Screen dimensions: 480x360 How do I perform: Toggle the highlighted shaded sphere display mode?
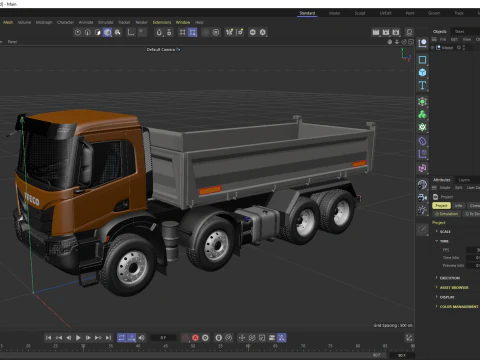coord(107,32)
